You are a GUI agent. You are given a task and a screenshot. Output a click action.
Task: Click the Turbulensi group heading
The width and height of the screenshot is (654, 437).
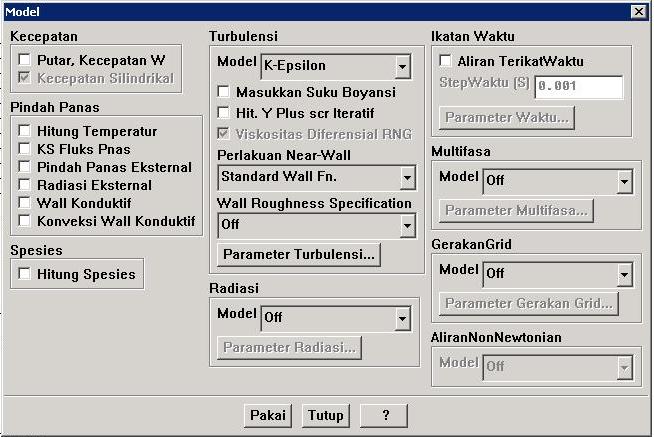(243, 36)
